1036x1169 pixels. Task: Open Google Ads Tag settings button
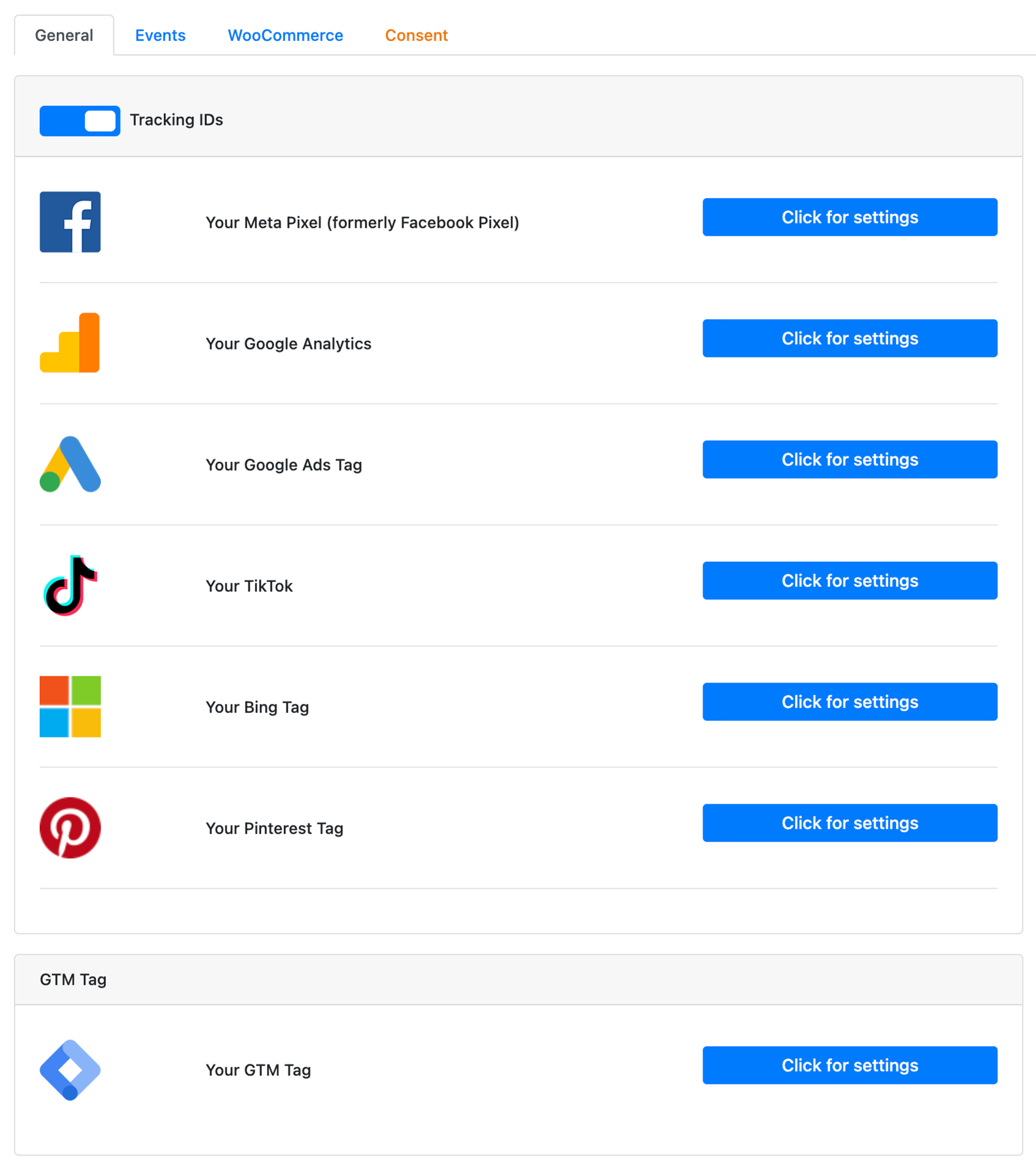click(x=849, y=460)
